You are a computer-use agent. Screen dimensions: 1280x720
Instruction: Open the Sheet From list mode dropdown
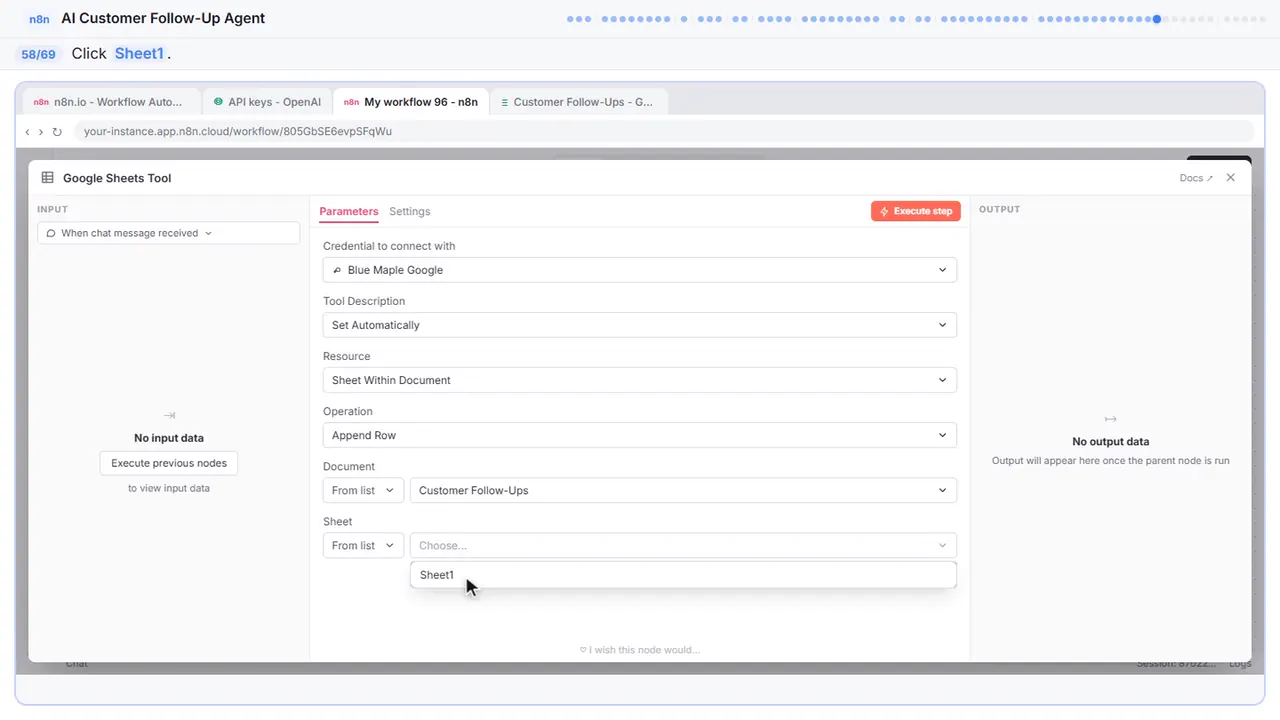click(x=363, y=545)
